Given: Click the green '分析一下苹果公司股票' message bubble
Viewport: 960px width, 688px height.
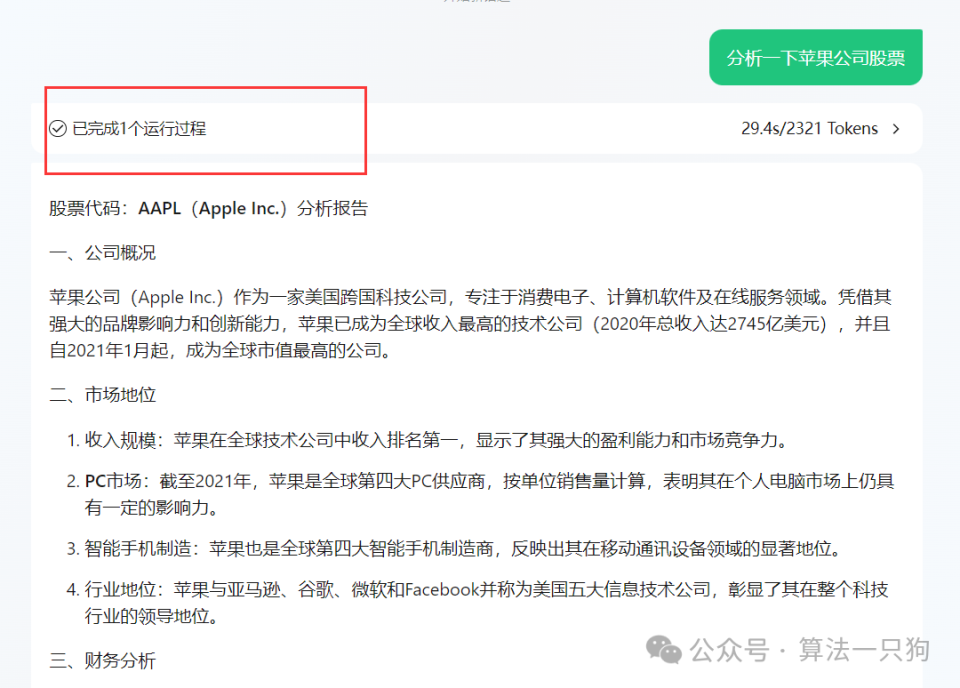Looking at the screenshot, I should (816, 58).
